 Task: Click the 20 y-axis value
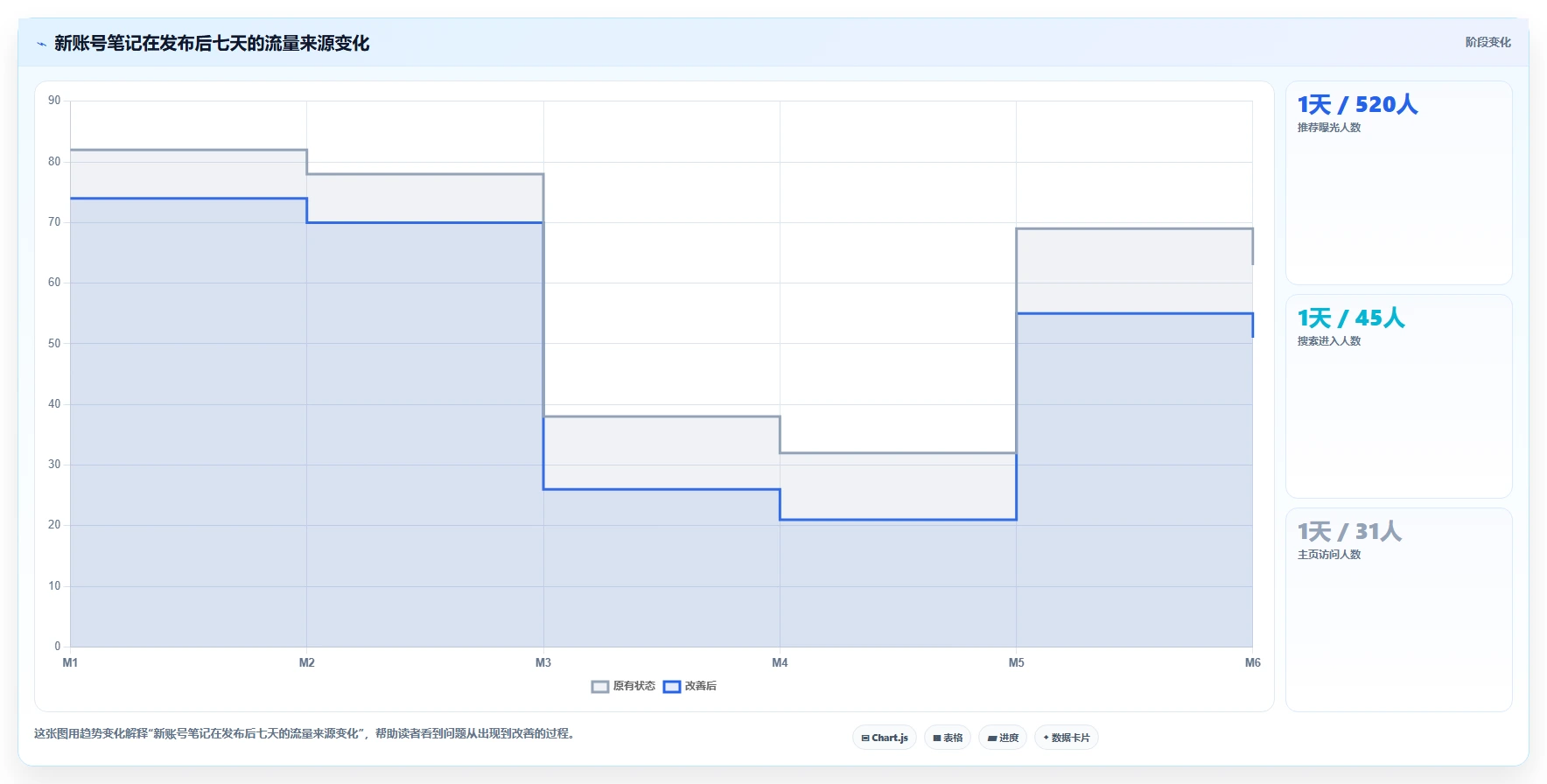[x=54, y=525]
